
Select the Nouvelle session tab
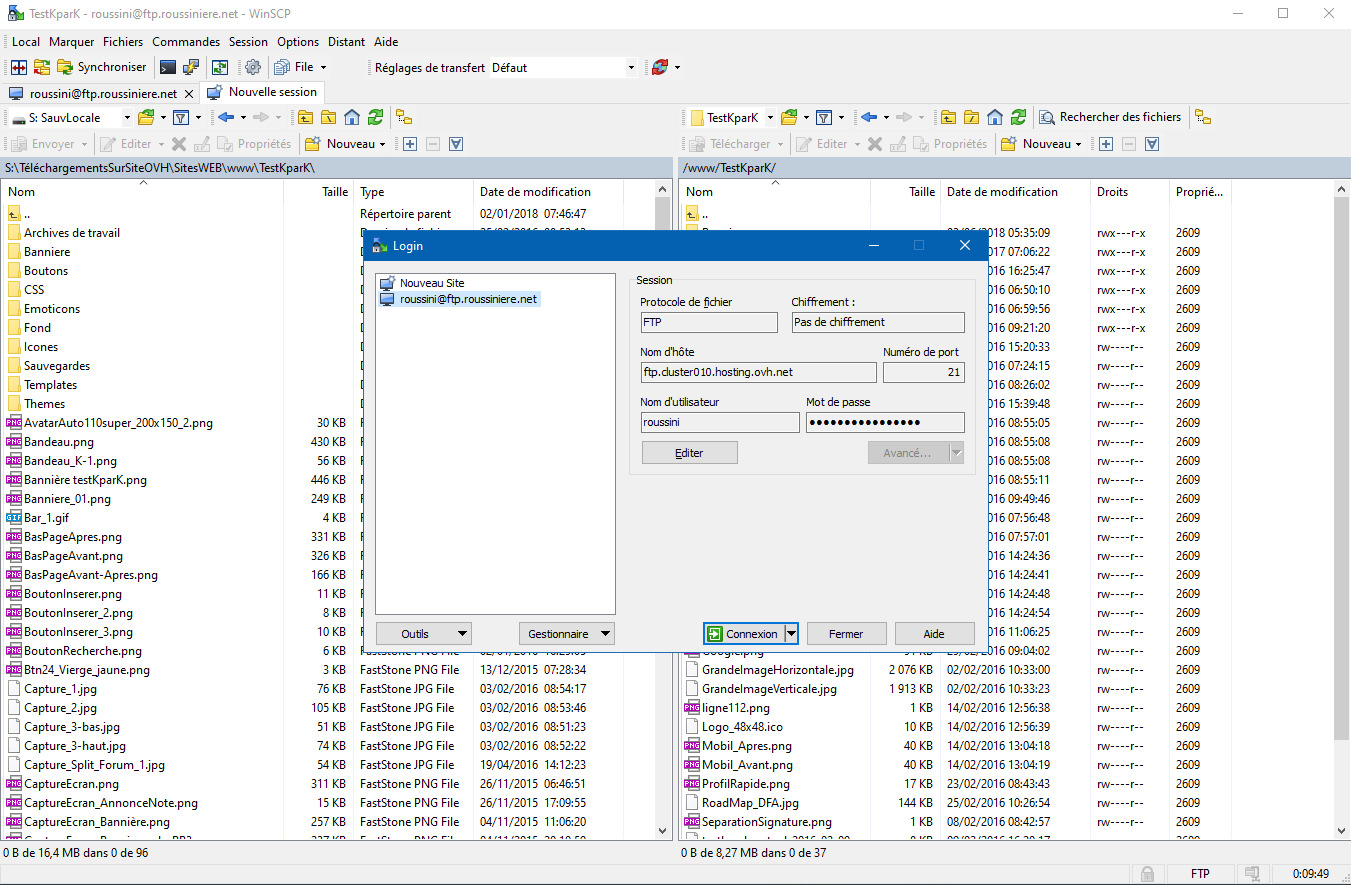(x=263, y=92)
